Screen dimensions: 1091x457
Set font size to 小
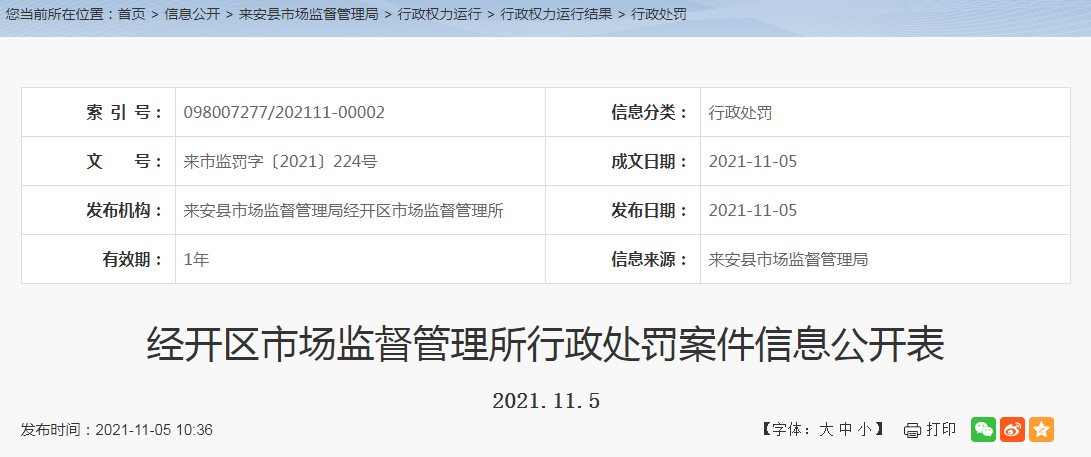(865, 430)
